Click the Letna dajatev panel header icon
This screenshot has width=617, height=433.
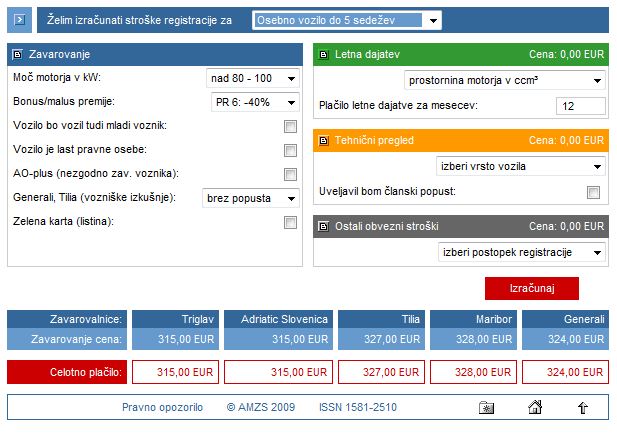tap(323, 54)
